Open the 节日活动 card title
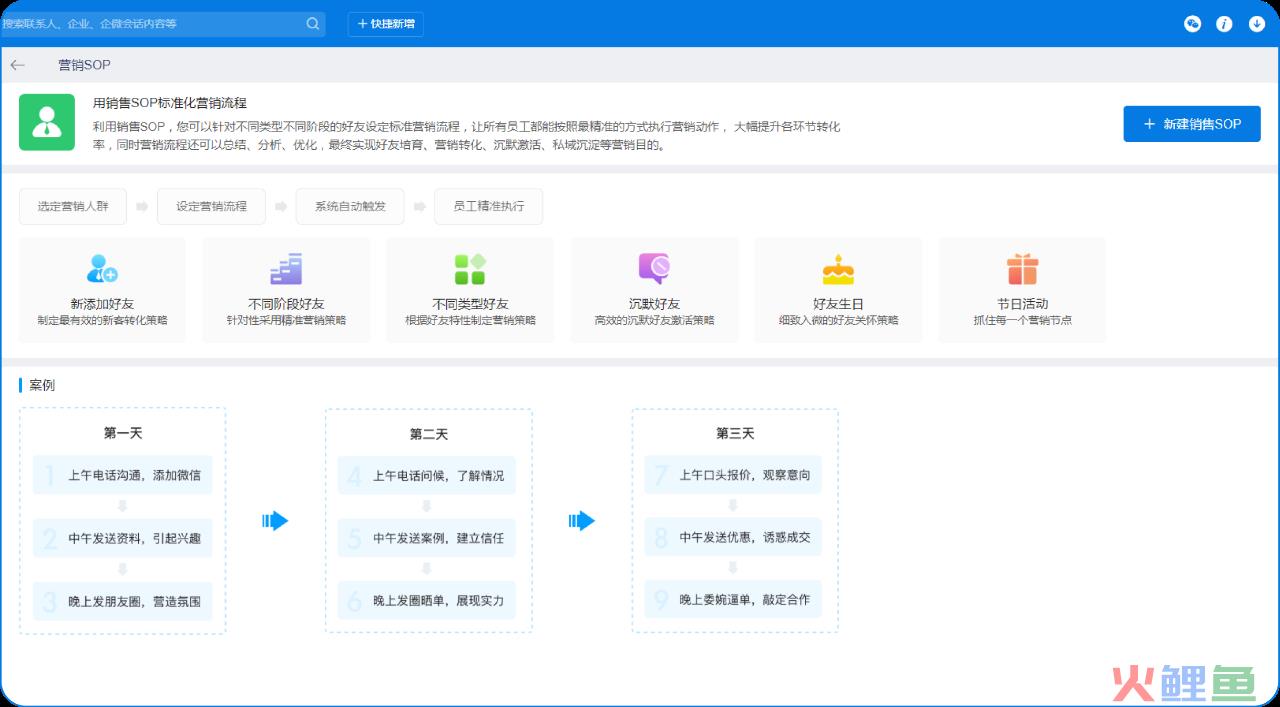1280x707 pixels. coord(1022,304)
